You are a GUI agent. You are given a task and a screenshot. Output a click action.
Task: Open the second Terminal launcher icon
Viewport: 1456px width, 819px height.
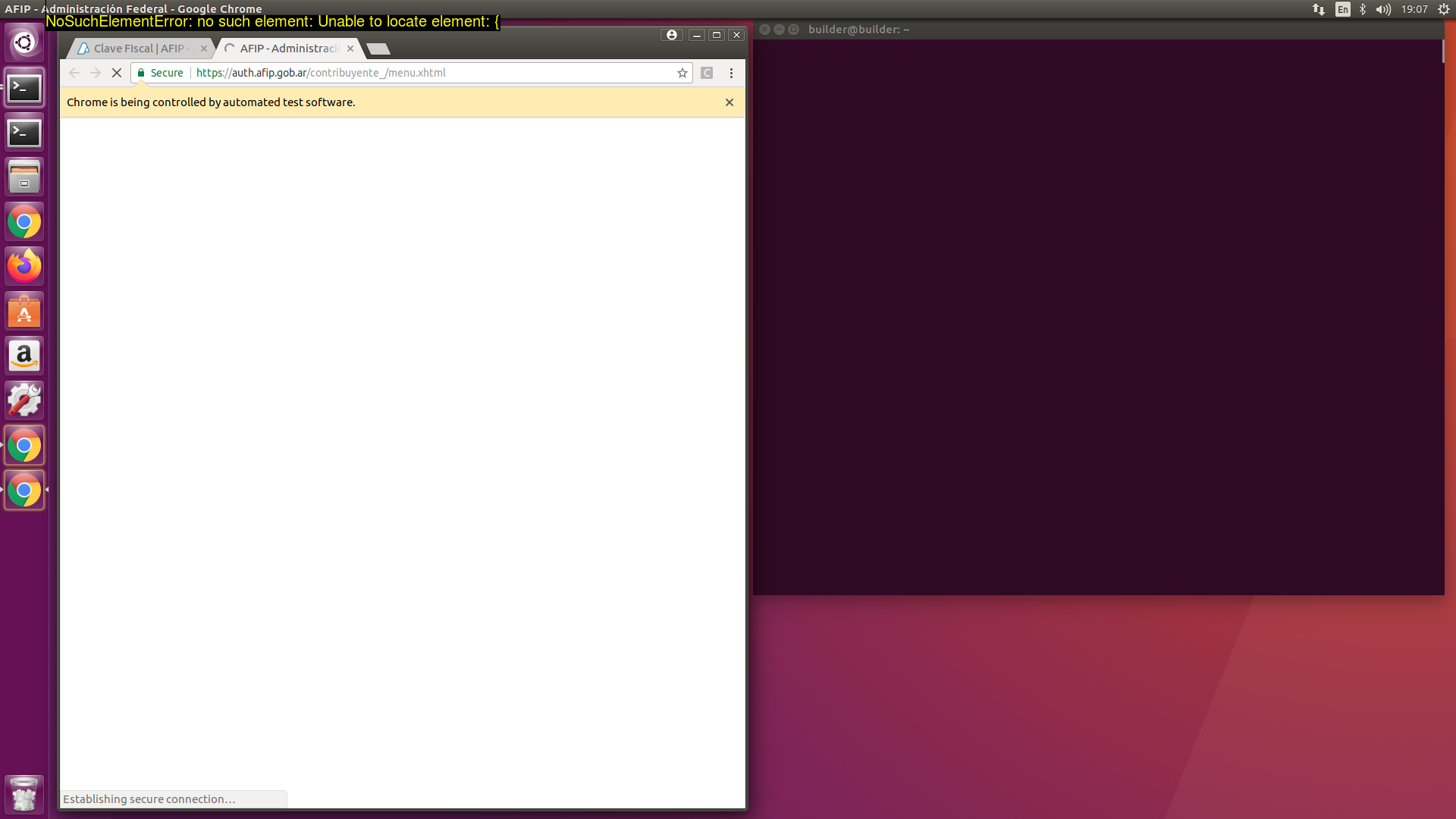(x=24, y=133)
